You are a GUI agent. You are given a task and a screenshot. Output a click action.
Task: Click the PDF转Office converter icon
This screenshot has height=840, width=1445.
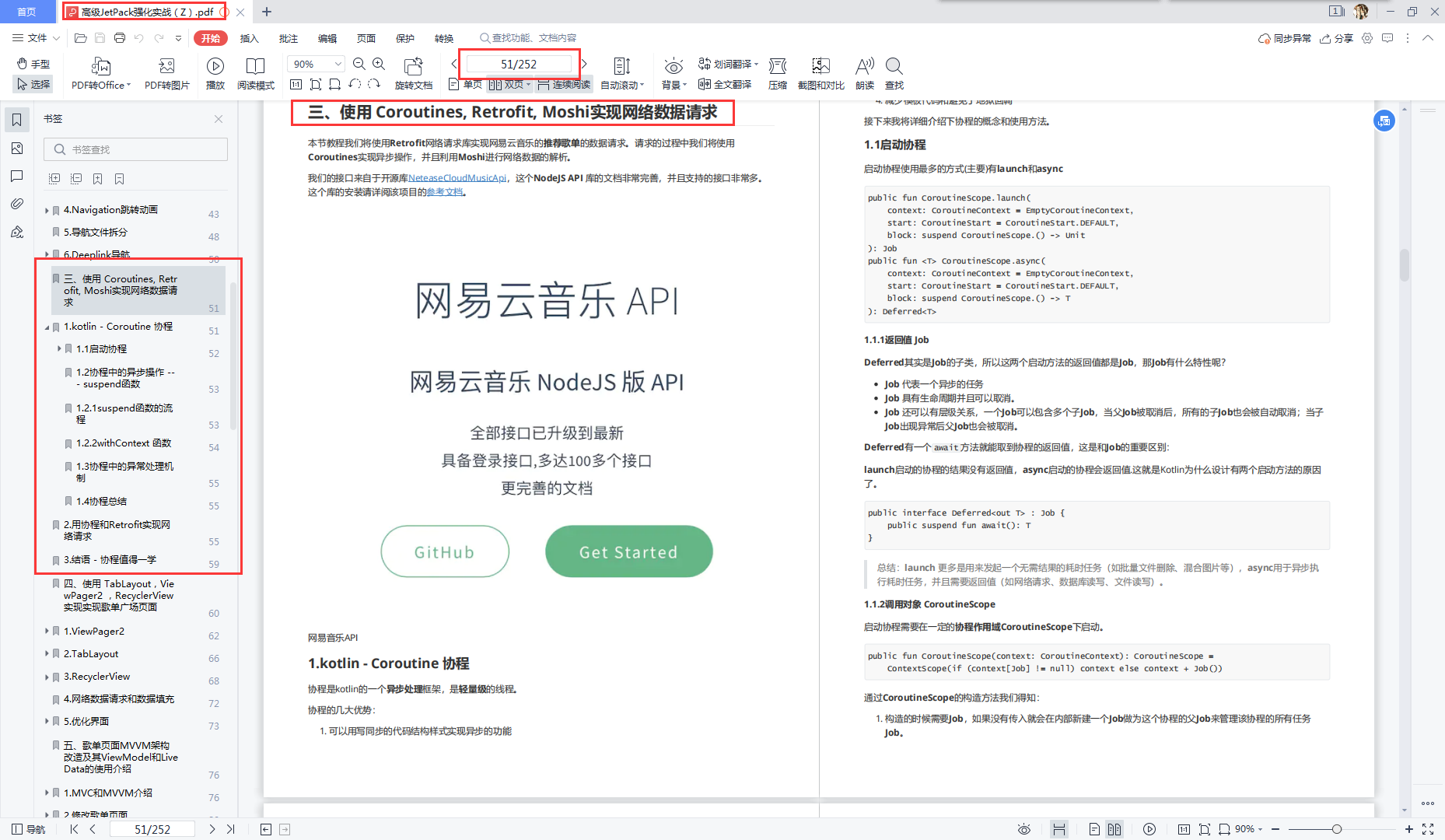(101, 66)
